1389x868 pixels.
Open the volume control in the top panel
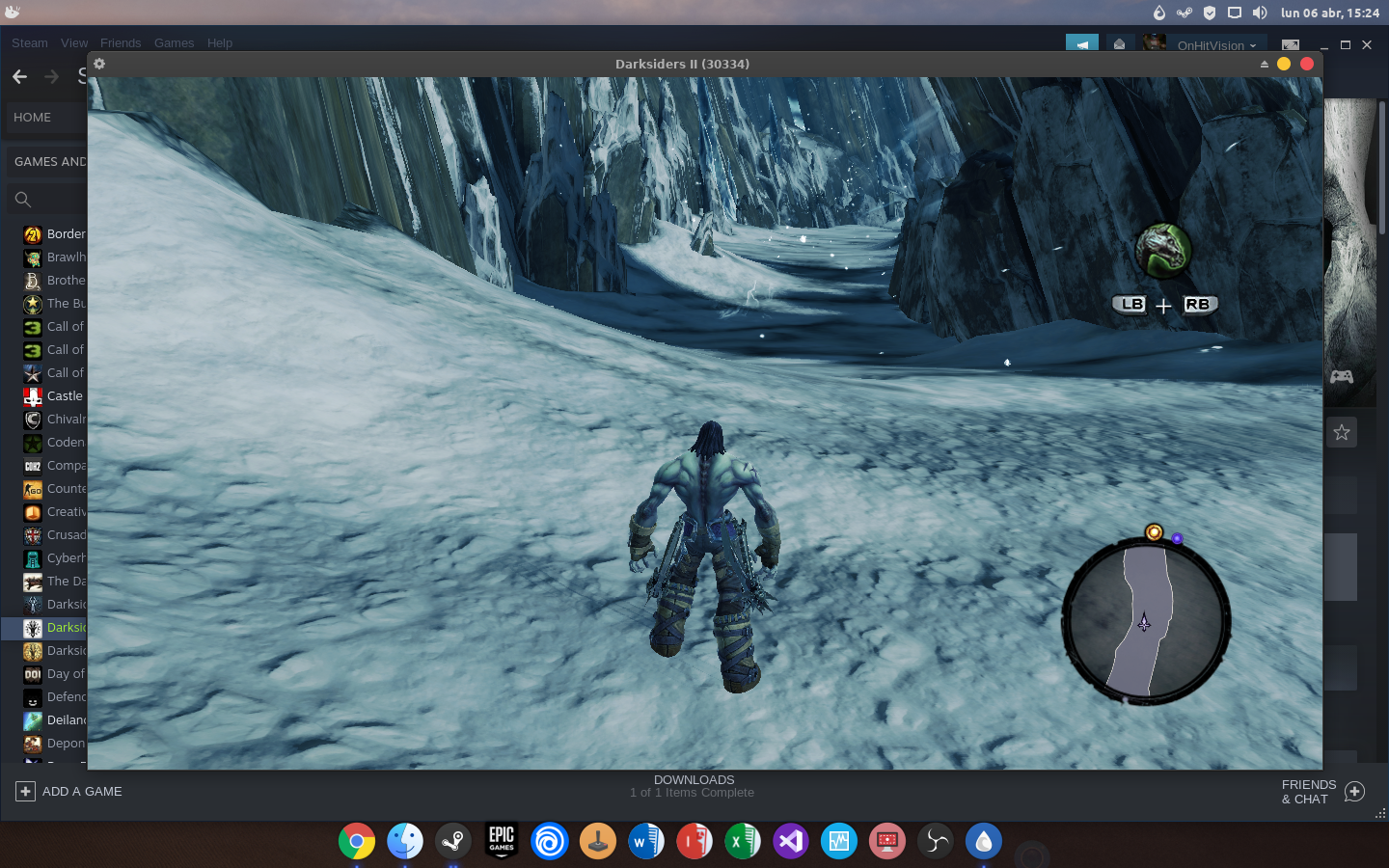point(1260,13)
